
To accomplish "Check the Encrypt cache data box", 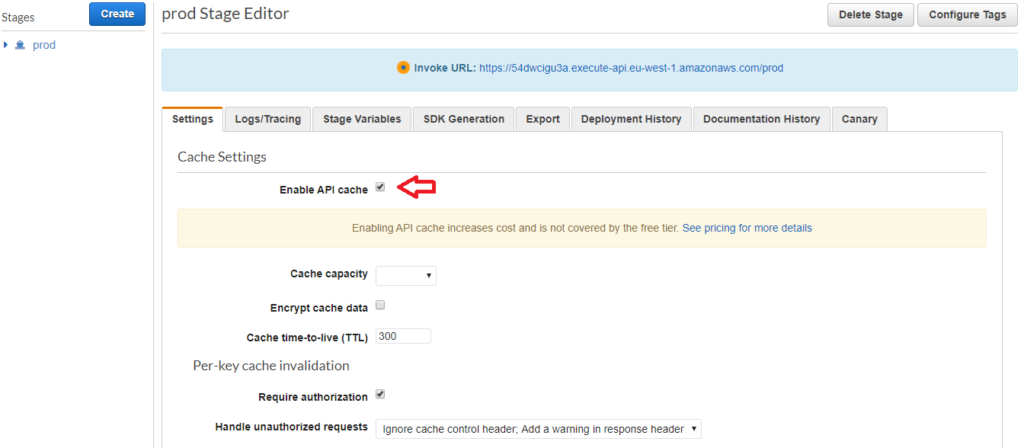I will (380, 306).
